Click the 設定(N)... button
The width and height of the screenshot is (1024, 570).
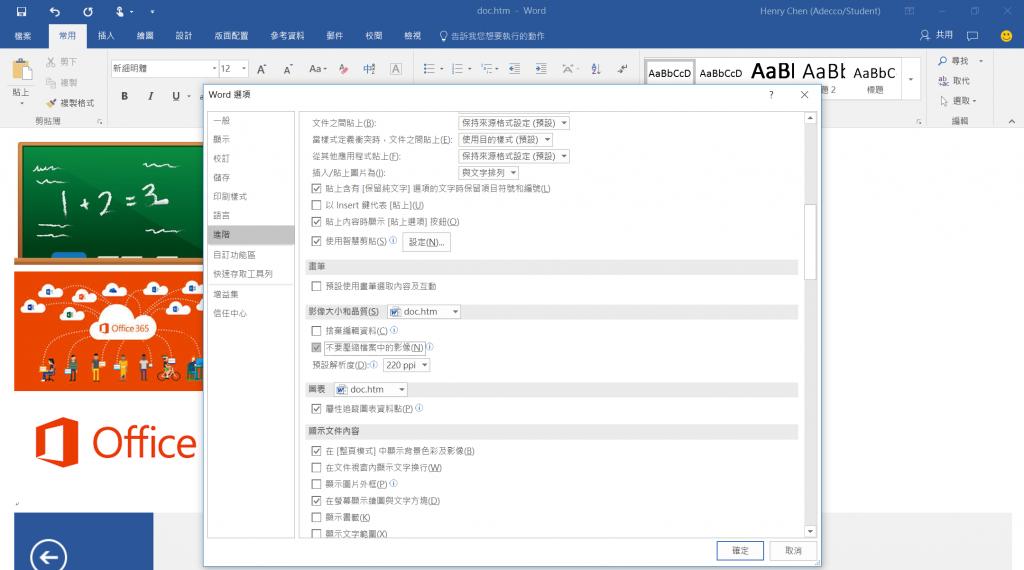(x=426, y=242)
